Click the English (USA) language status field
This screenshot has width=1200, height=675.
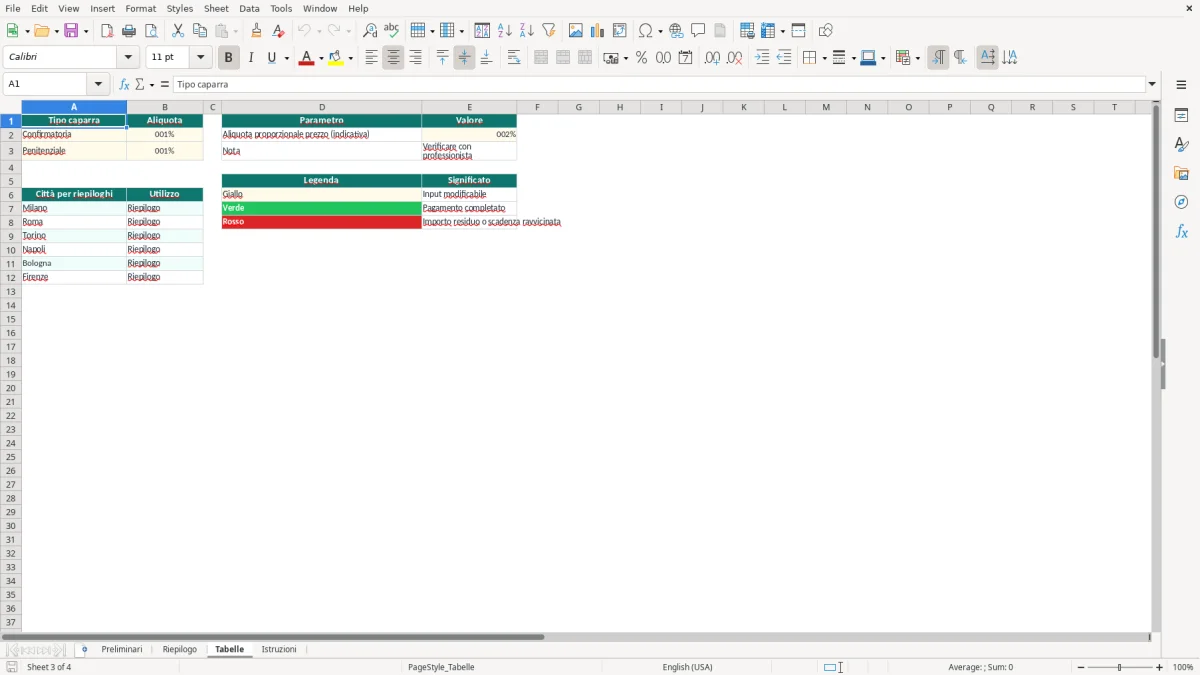point(687,667)
